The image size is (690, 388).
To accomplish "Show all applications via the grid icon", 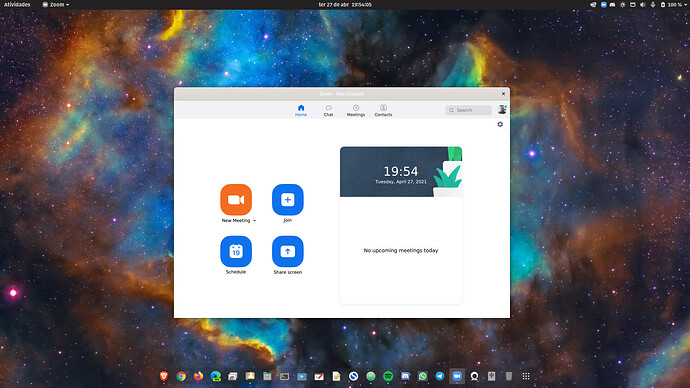I will pyautogui.click(x=526, y=376).
